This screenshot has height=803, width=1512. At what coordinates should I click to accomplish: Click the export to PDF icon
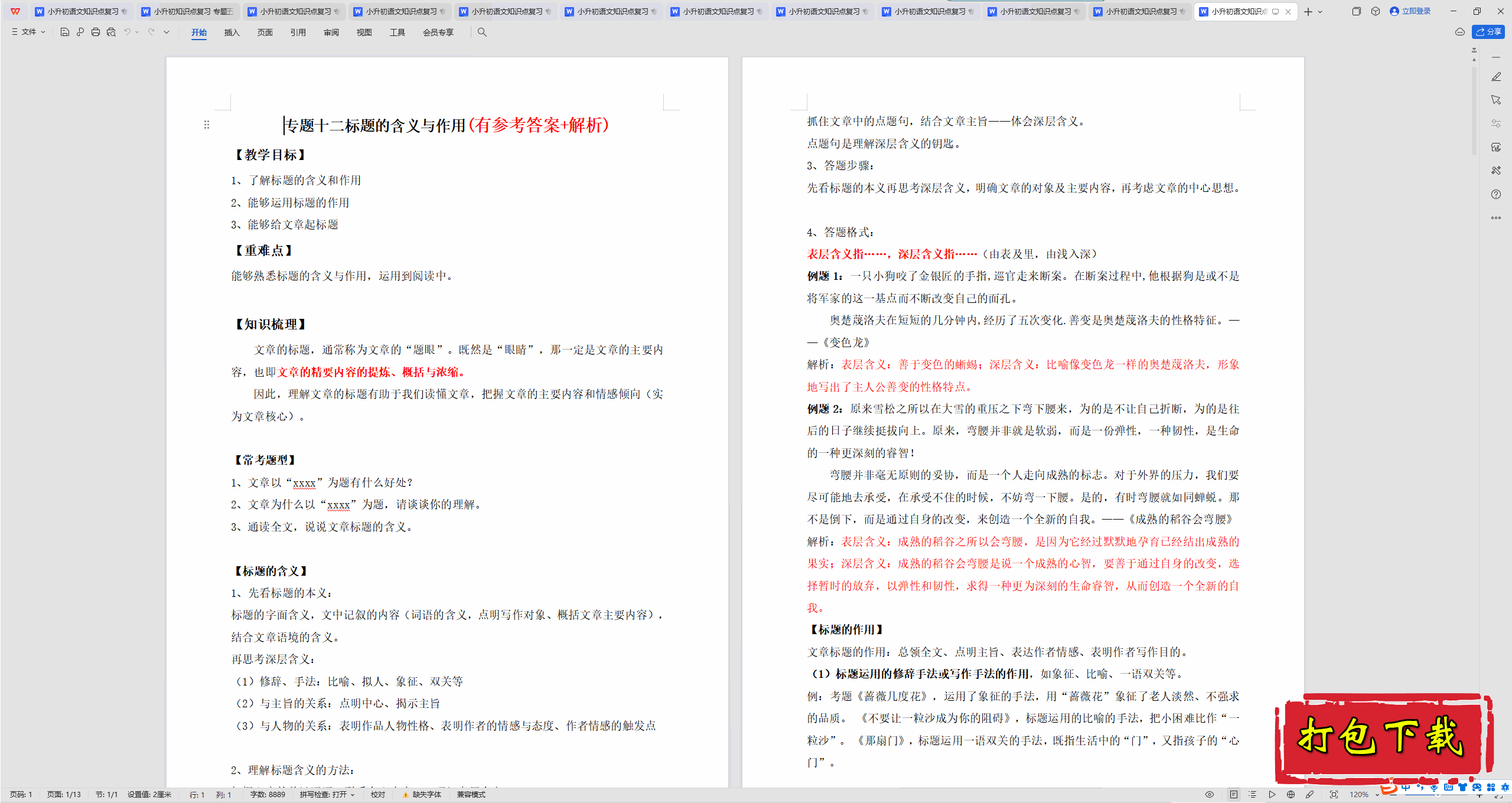click(80, 32)
